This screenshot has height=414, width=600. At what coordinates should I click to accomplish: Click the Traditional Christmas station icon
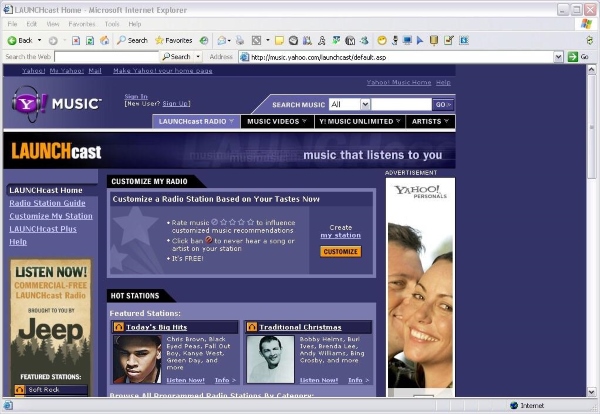click(252, 327)
